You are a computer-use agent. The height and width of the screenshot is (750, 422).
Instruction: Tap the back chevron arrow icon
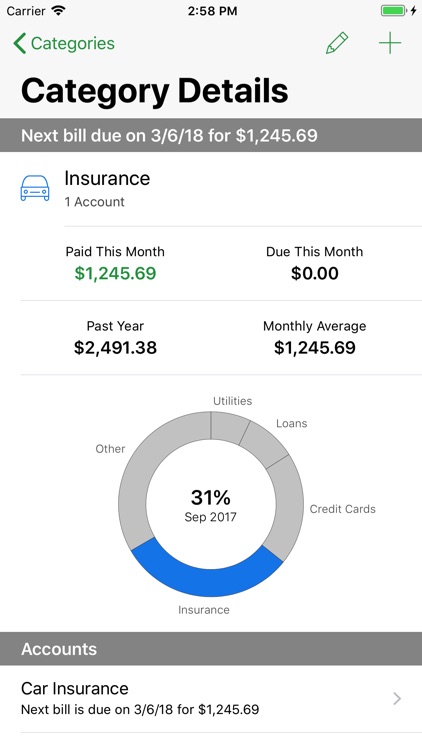click(x=20, y=43)
